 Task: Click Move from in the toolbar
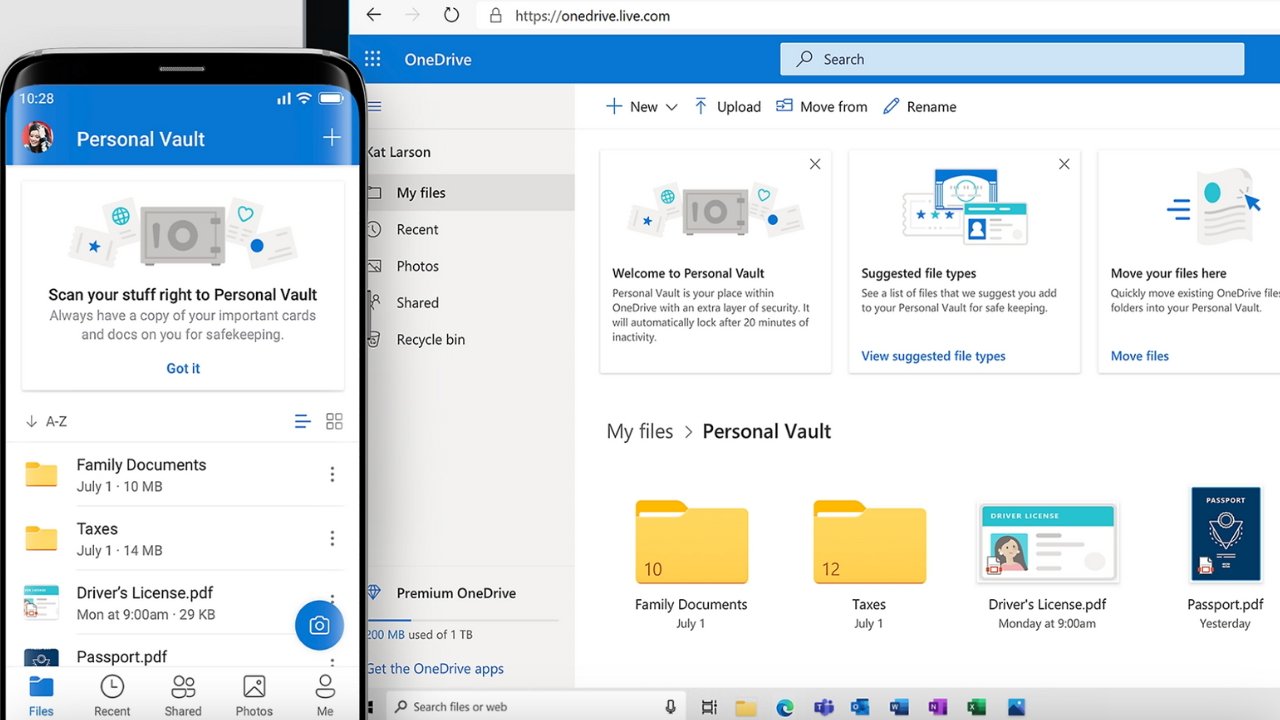tap(821, 107)
